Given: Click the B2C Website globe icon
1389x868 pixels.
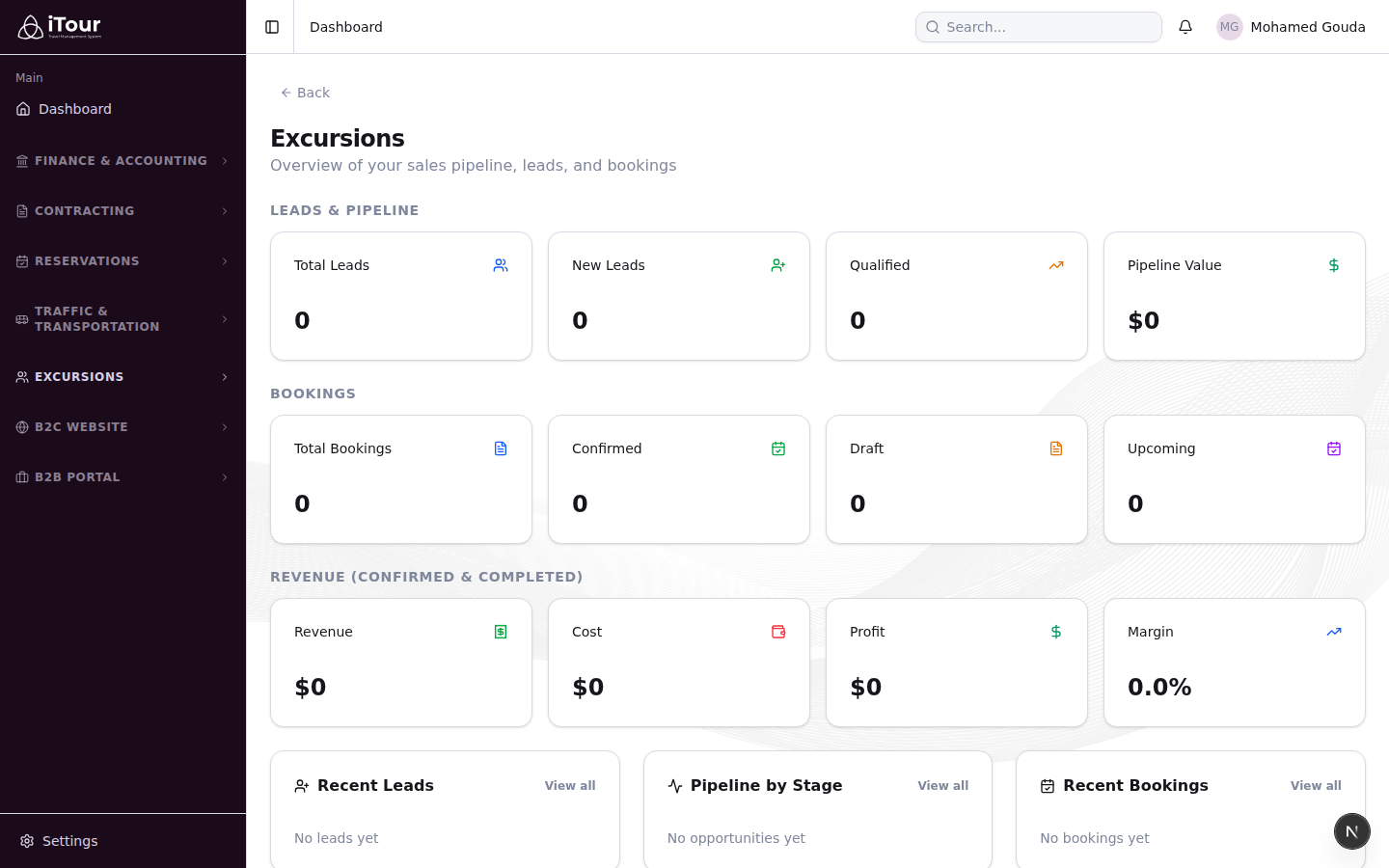Looking at the screenshot, I should 22,427.
